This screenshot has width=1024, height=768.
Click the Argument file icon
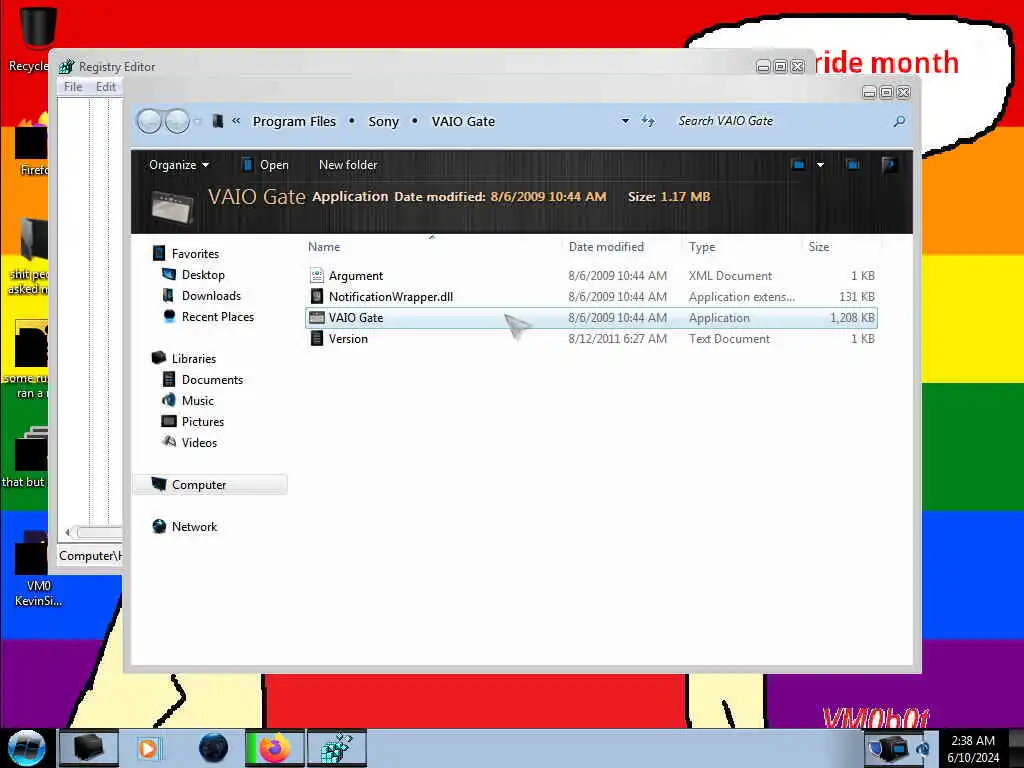(317, 276)
